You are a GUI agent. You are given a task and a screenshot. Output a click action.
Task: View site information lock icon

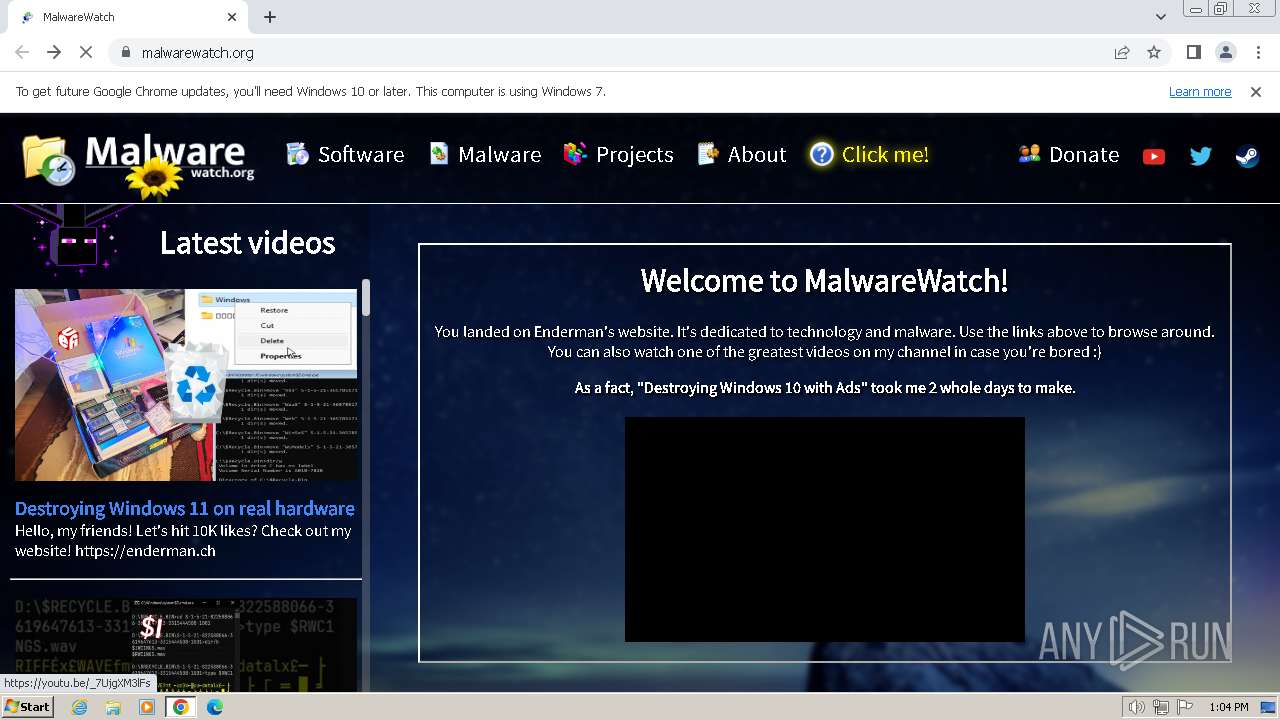125,52
